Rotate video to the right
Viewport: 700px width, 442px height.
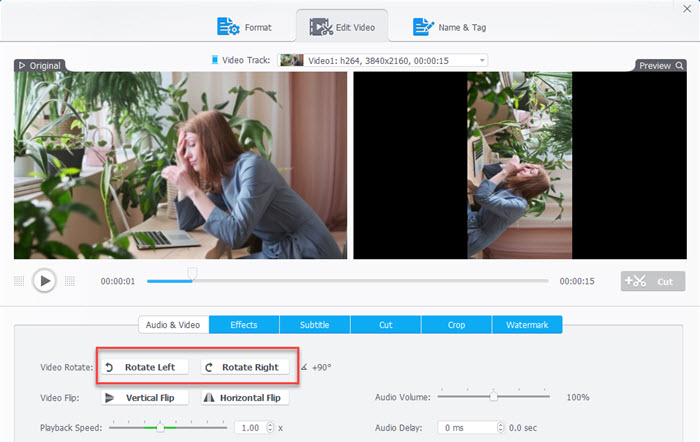tap(246, 367)
